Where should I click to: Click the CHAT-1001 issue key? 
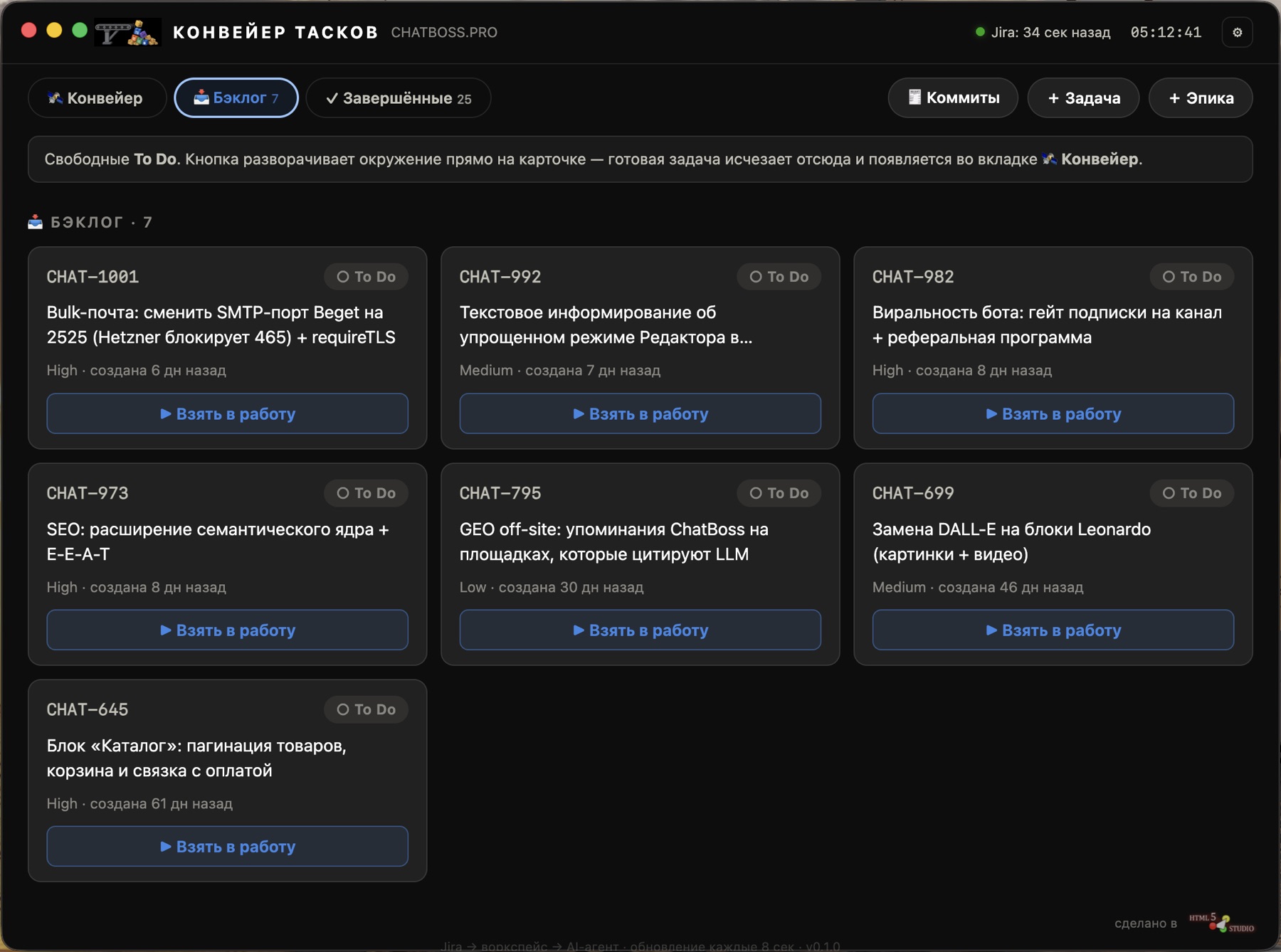click(x=93, y=277)
